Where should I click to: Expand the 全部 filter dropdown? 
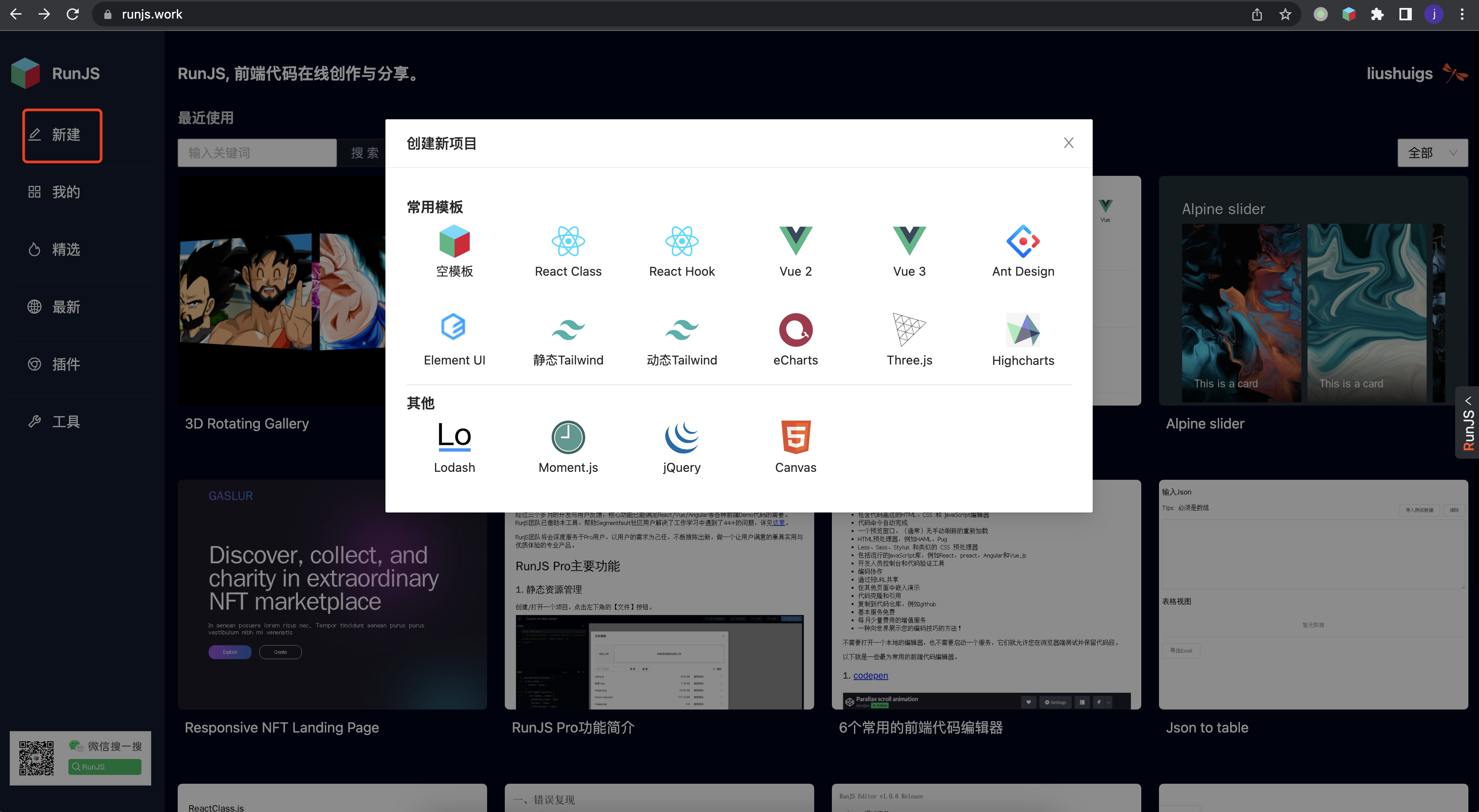coord(1432,153)
